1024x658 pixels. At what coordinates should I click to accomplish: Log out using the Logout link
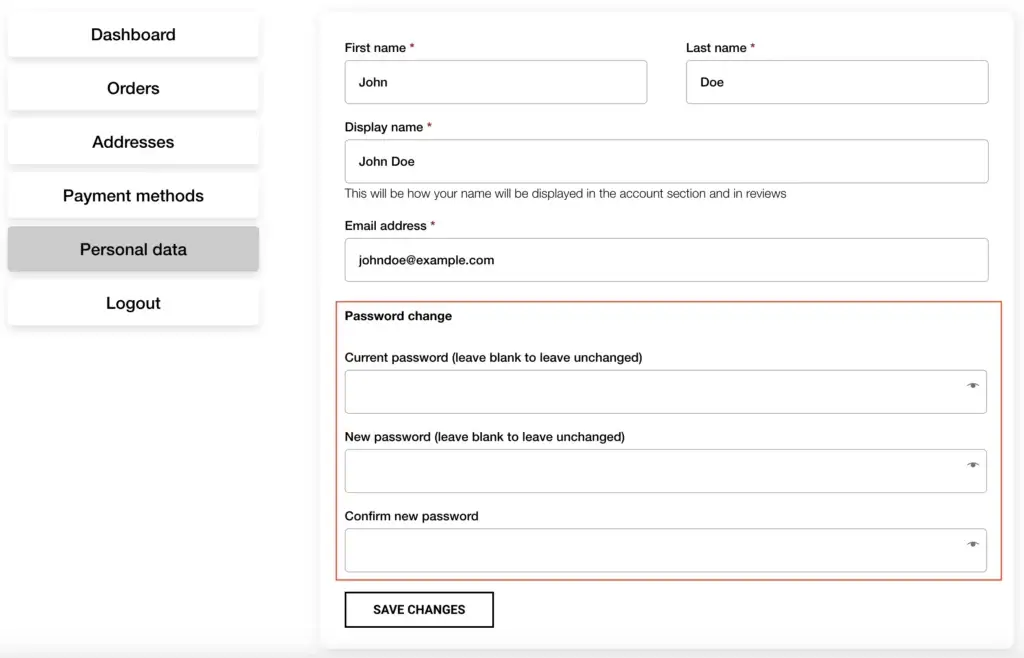point(133,303)
